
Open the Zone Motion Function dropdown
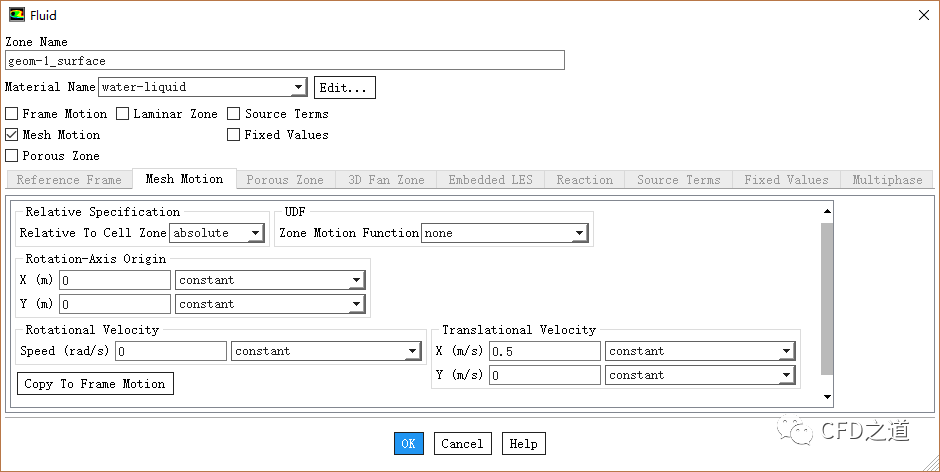click(x=579, y=234)
